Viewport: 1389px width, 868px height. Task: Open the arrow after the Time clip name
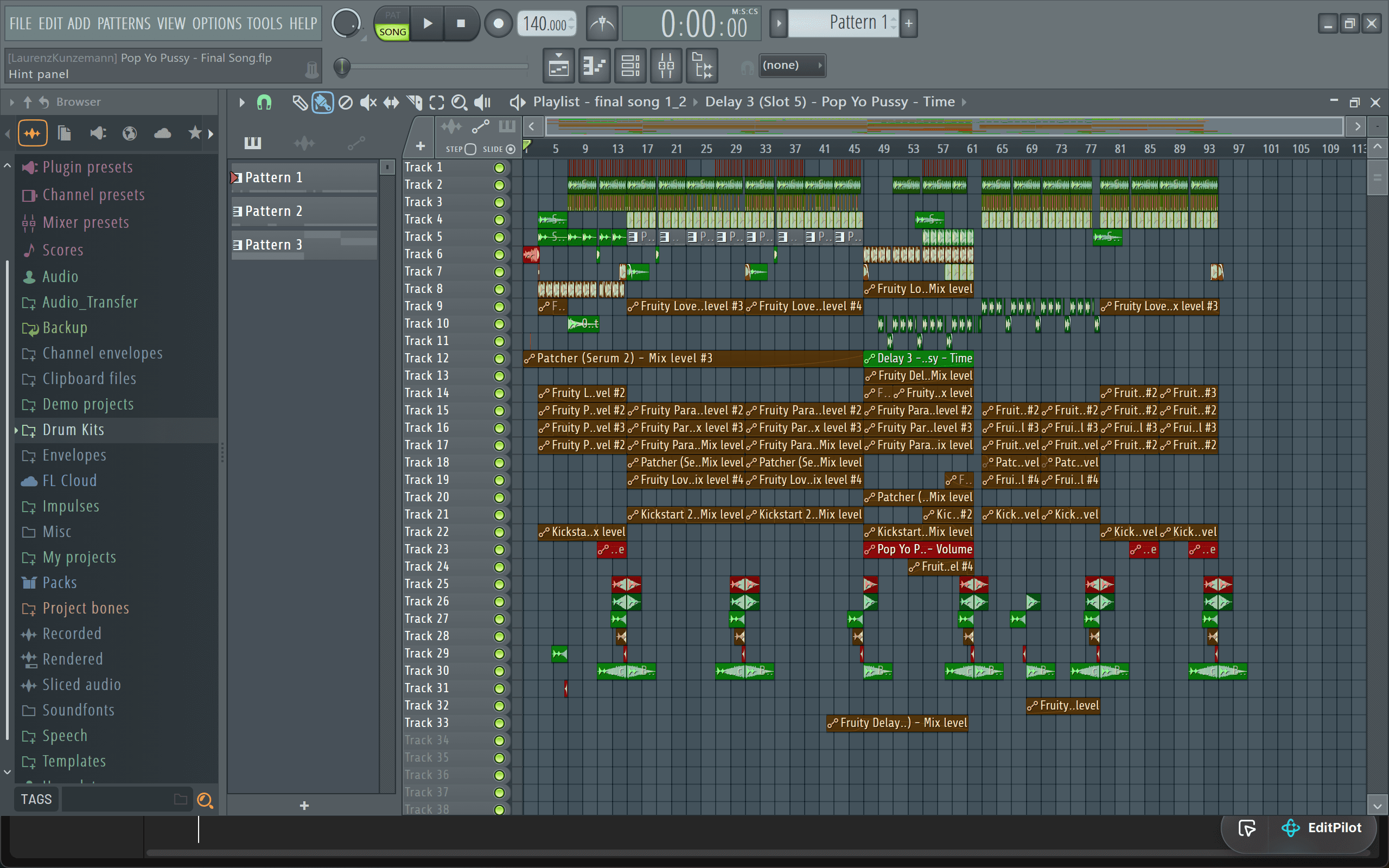pyautogui.click(x=964, y=102)
